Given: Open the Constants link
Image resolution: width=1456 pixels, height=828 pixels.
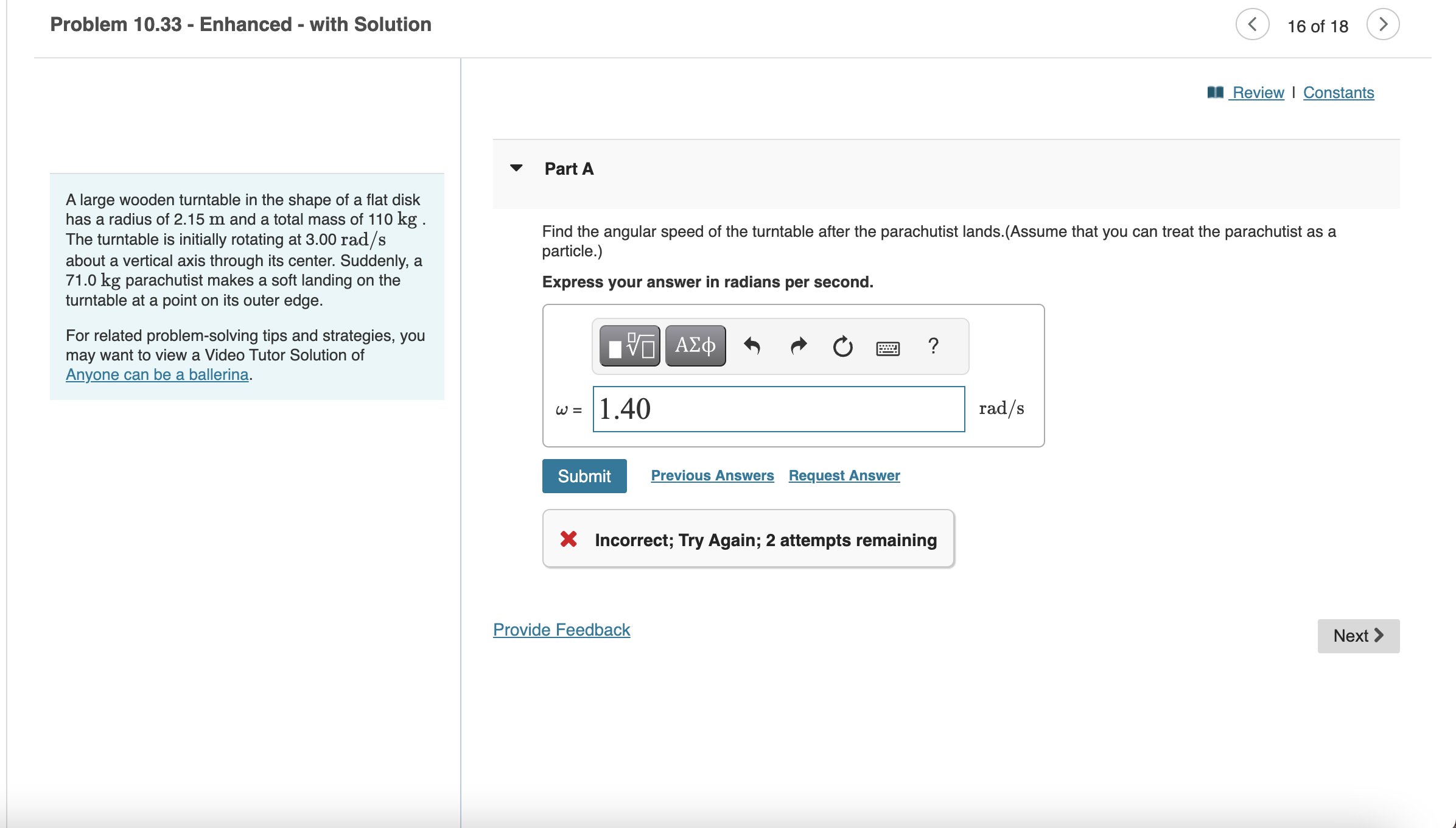Looking at the screenshot, I should tap(1339, 93).
